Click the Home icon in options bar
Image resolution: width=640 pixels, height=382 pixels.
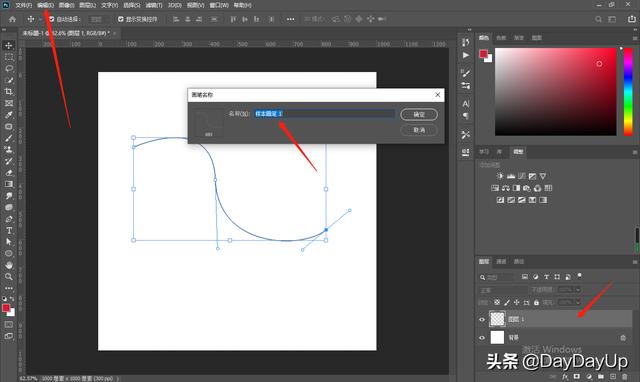coord(13,19)
